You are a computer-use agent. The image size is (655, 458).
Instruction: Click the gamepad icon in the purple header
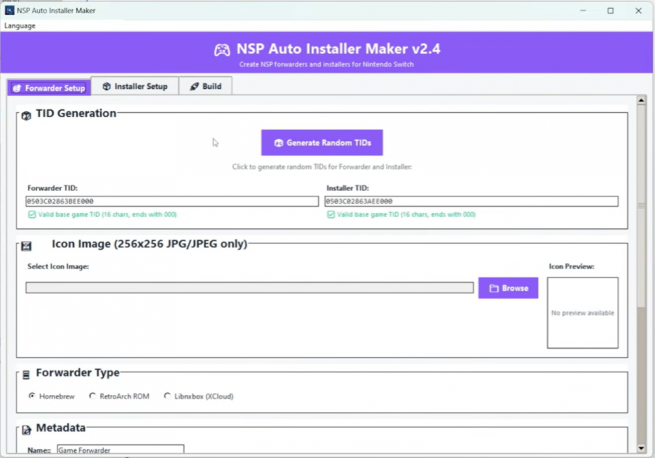pyautogui.click(x=222, y=50)
